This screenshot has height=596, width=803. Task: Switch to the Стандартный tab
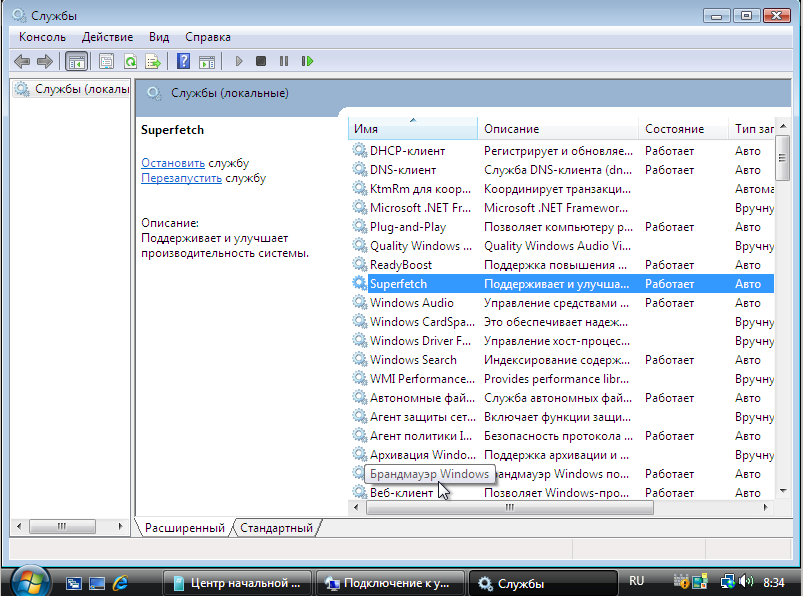276,527
